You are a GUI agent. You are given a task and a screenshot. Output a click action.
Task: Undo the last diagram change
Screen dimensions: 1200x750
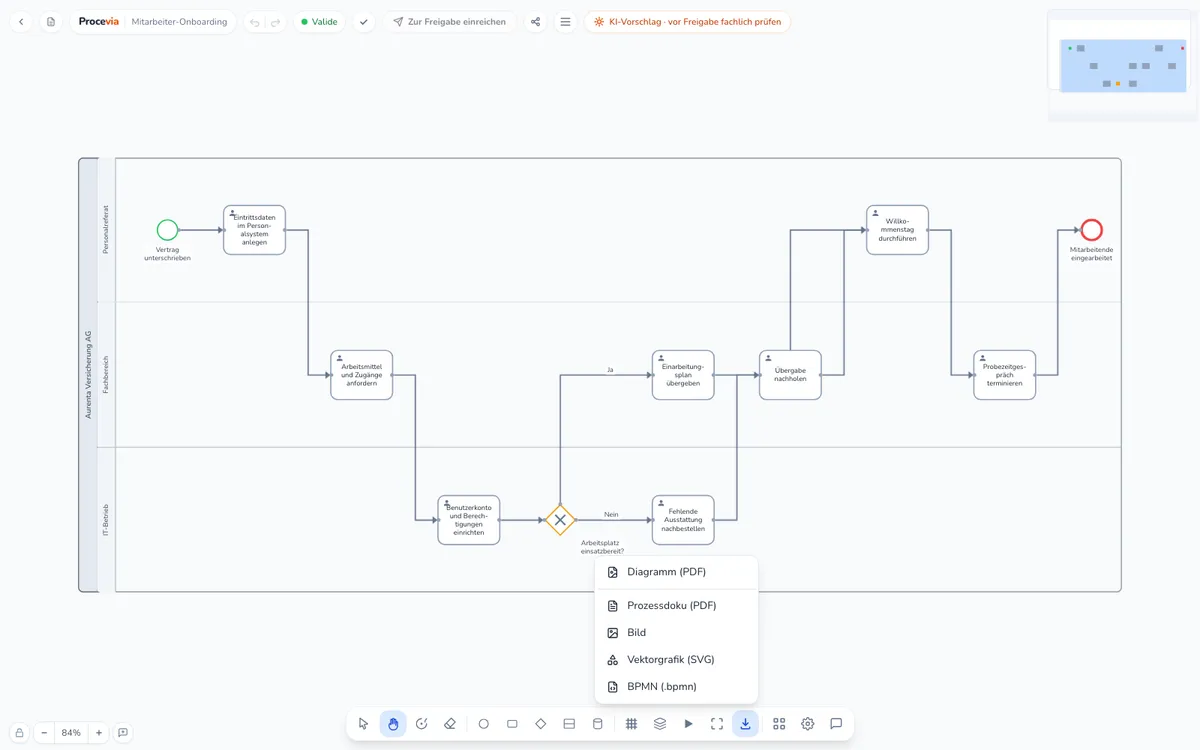[255, 22]
